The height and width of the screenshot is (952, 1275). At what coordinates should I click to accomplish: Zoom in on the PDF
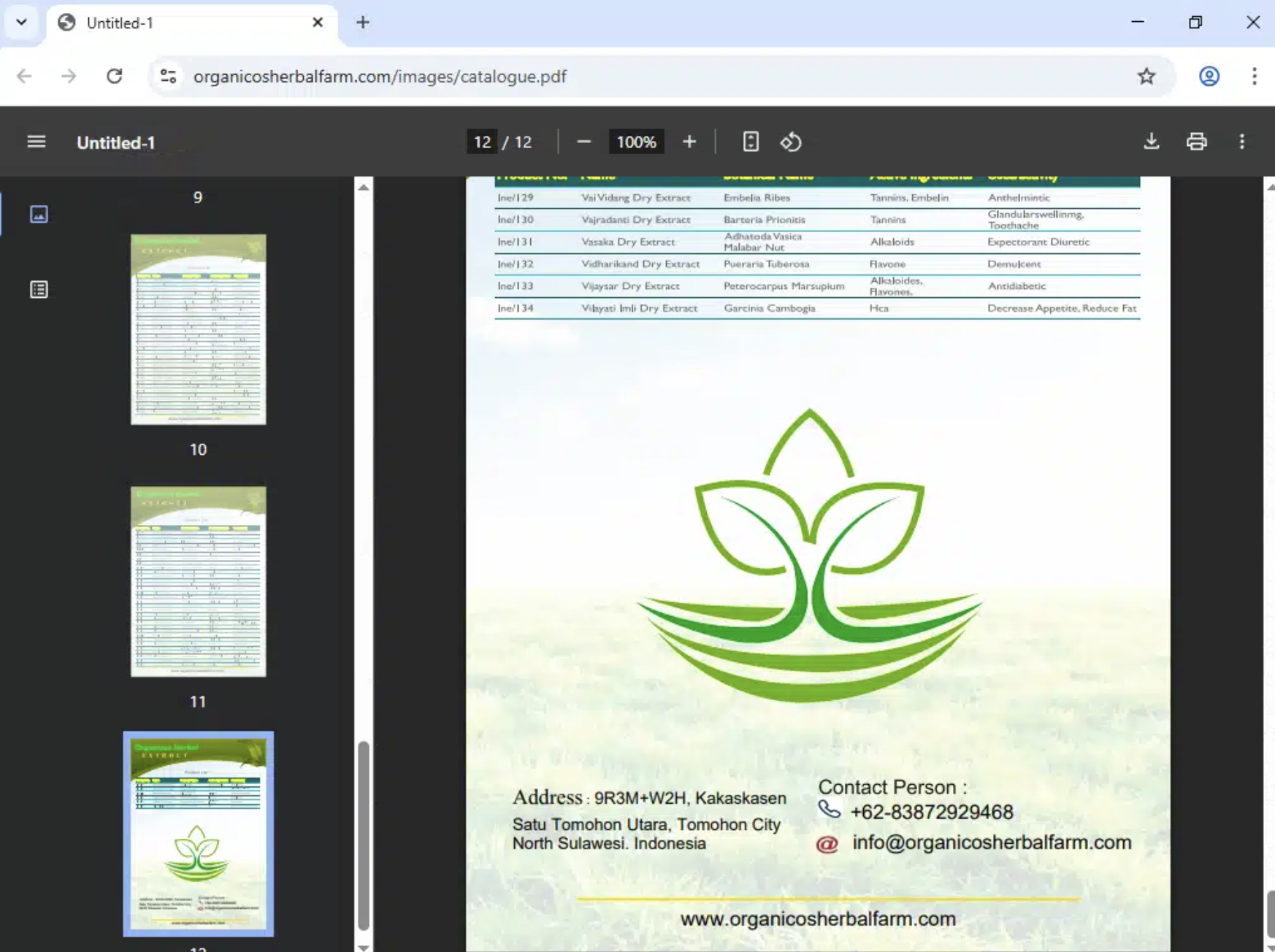point(689,142)
